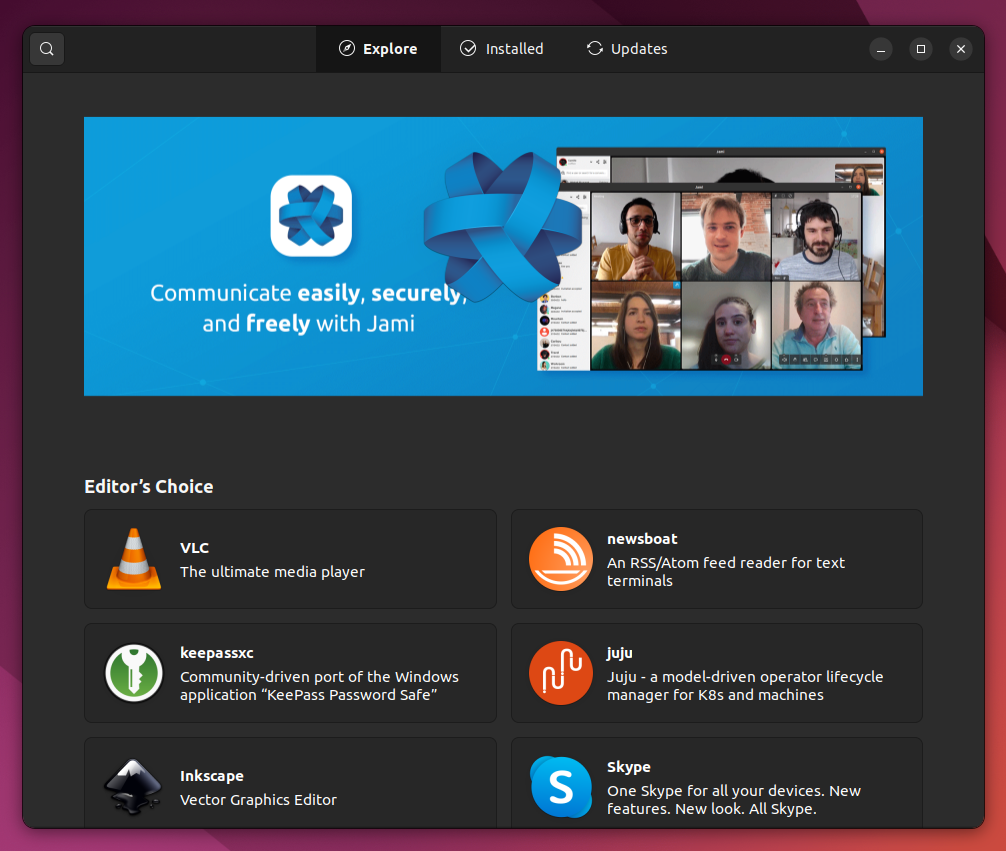Click the juju lifecycle manager description

(x=745, y=686)
